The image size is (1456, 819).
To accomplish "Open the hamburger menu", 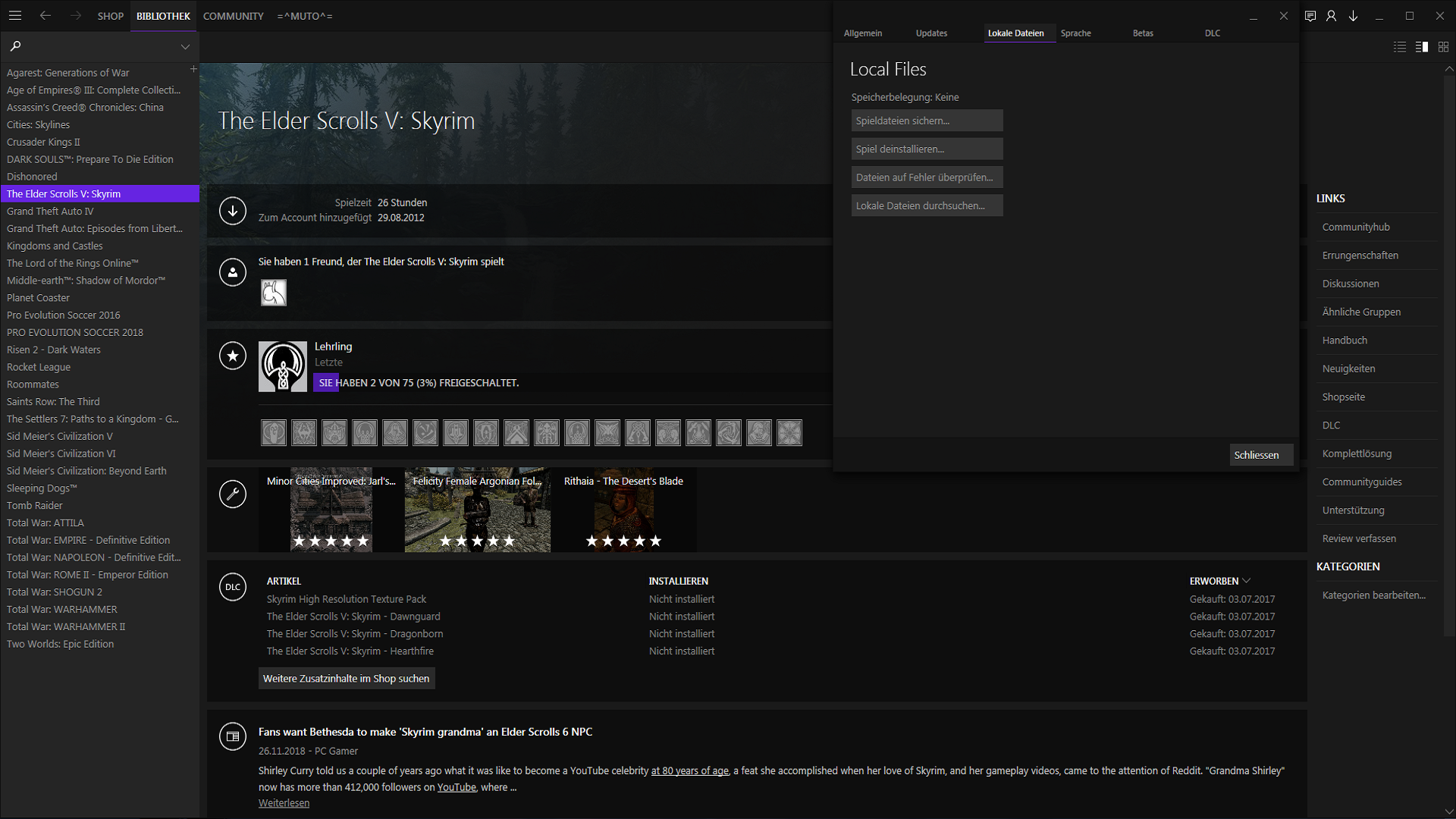I will tap(15, 15).
